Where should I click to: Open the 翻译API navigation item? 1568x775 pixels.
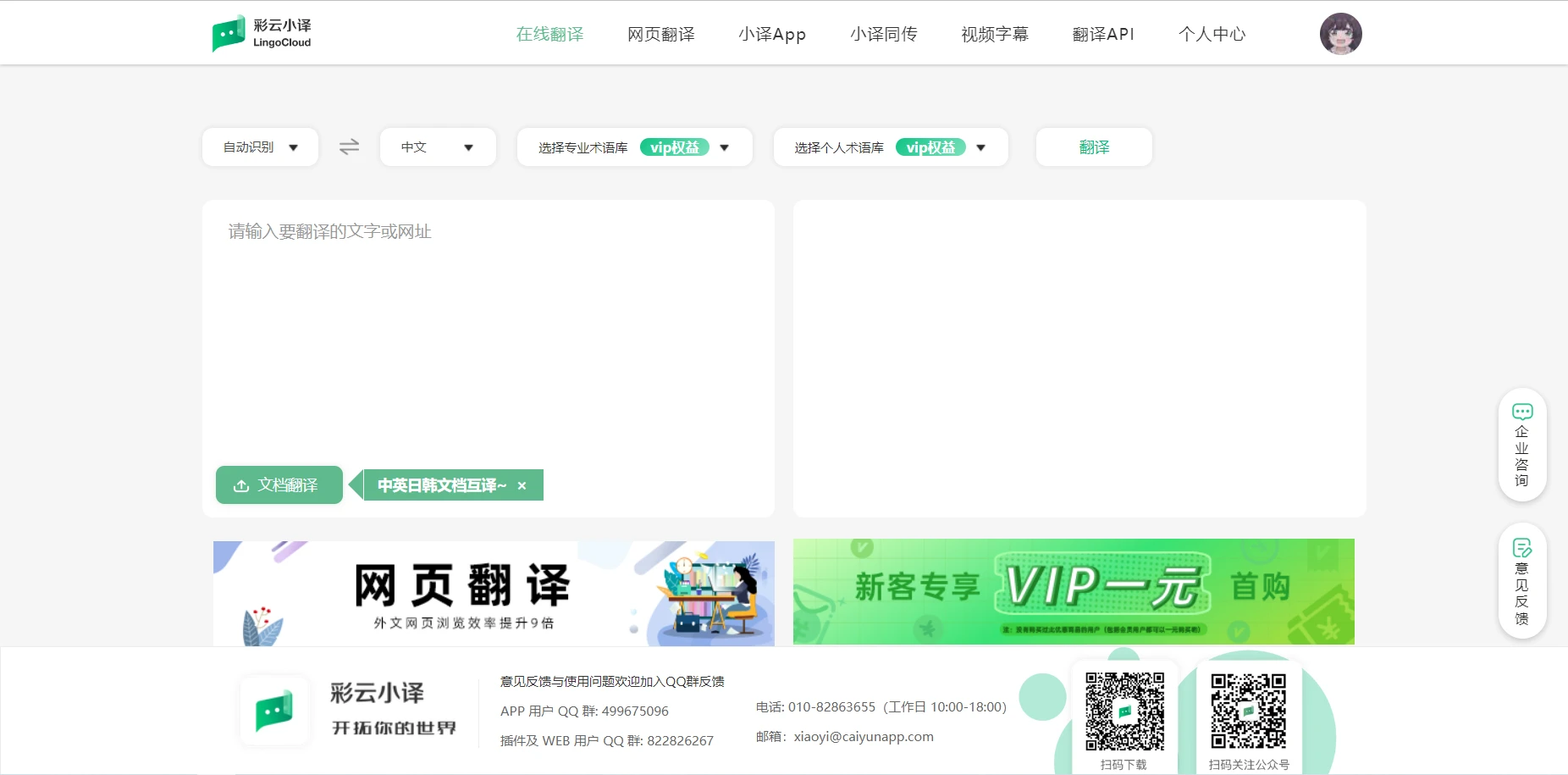coord(1102,34)
